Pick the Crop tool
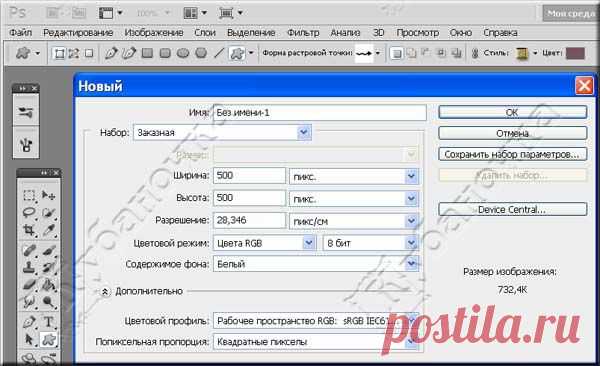The height and width of the screenshot is (366, 600). click(29, 230)
